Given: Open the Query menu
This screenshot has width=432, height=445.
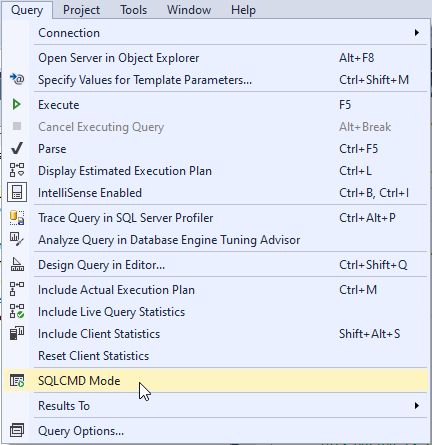Looking at the screenshot, I should coord(27,10).
